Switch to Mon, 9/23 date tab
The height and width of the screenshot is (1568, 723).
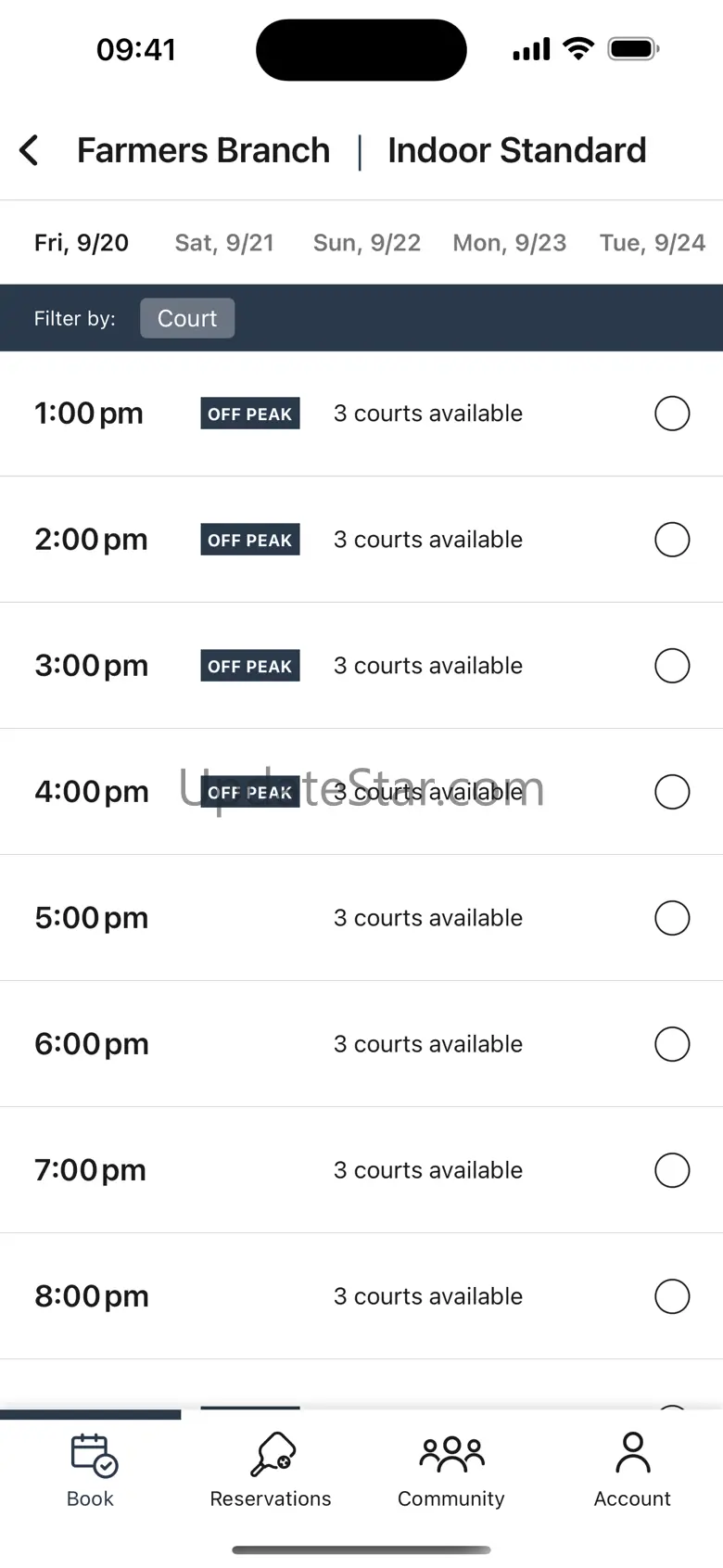(x=509, y=243)
